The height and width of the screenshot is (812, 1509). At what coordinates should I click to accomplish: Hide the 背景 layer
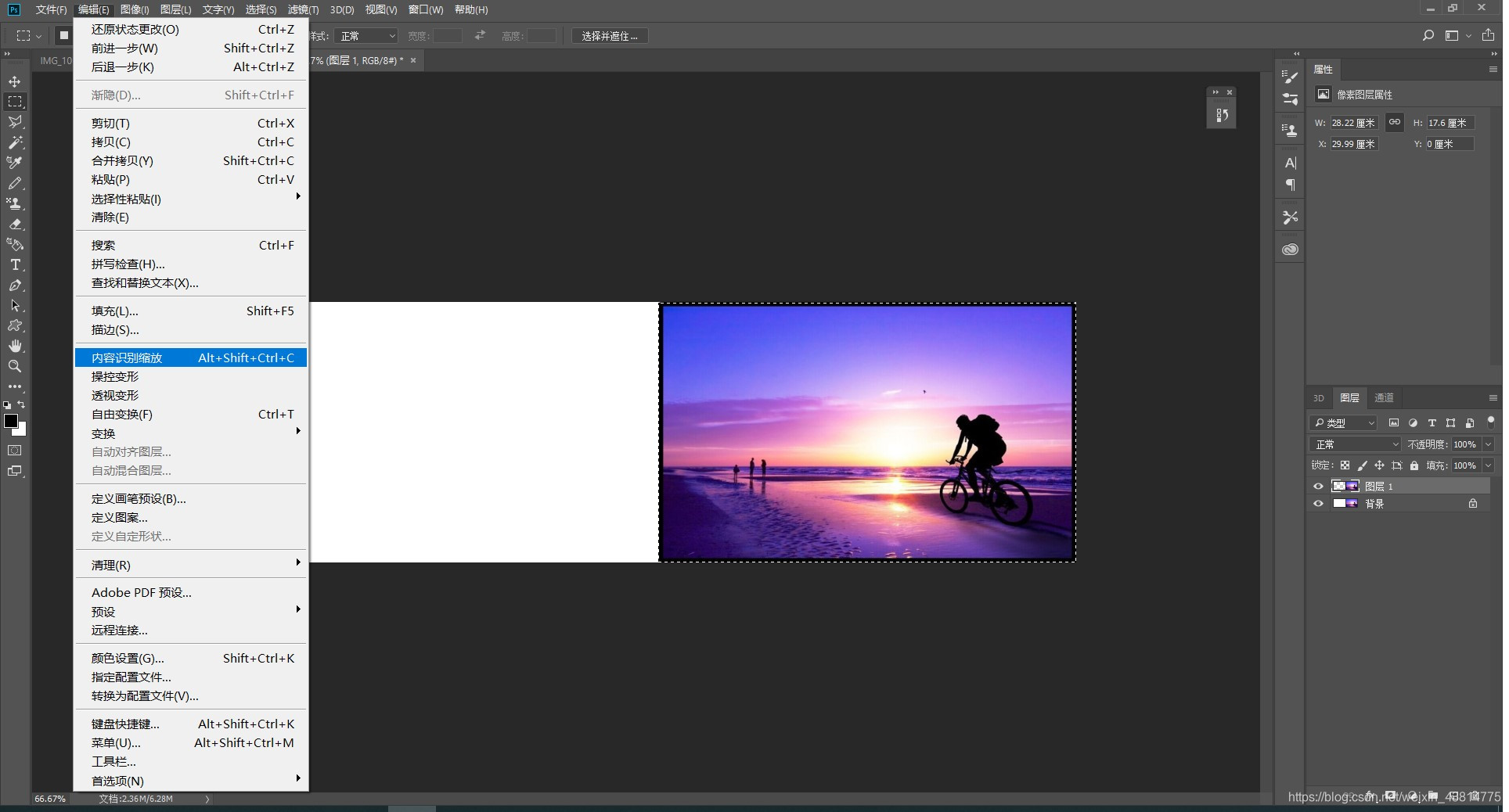[1319, 504]
